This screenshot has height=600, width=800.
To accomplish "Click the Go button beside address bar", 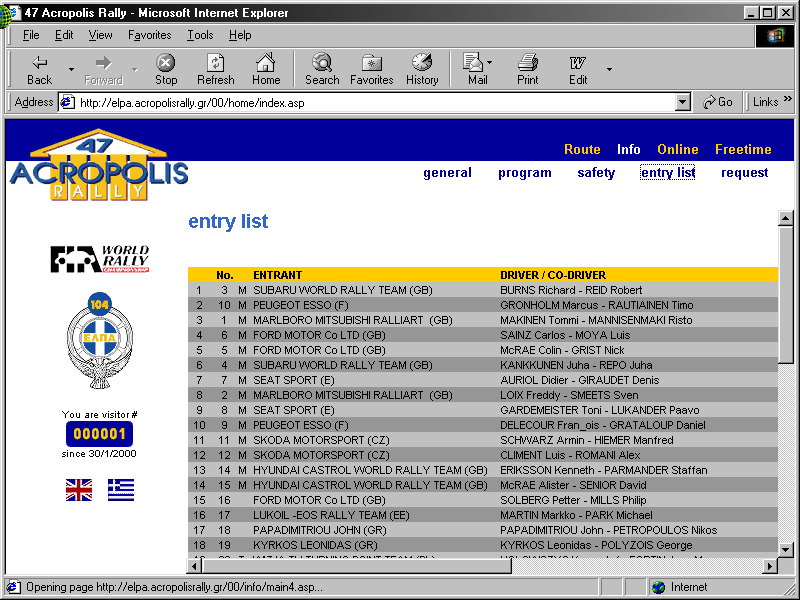I will point(717,102).
